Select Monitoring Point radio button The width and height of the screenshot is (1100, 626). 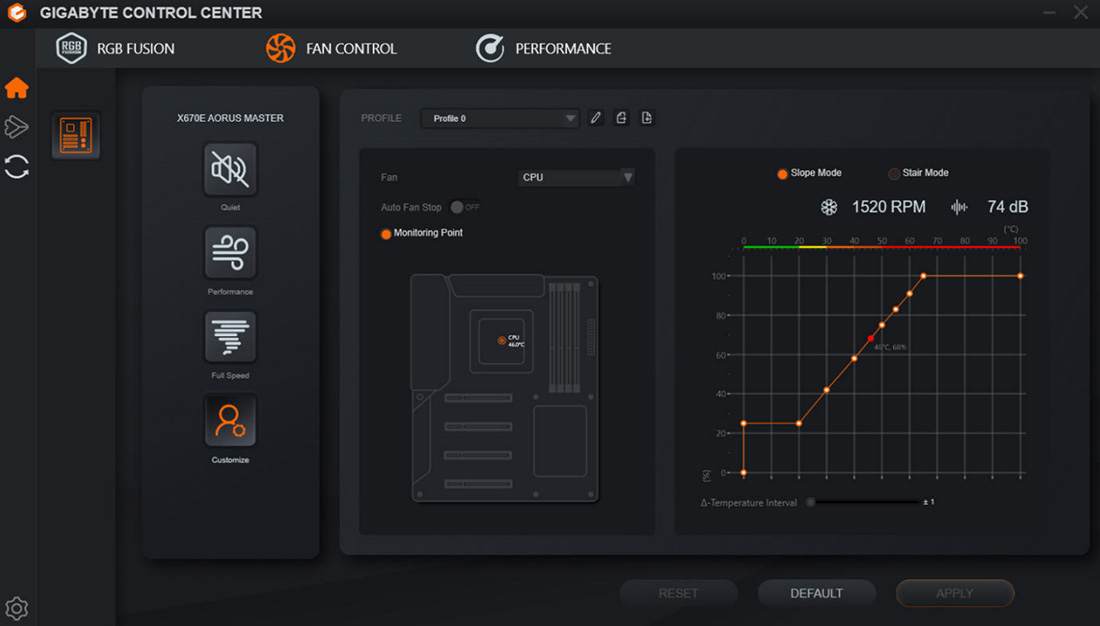(x=386, y=234)
